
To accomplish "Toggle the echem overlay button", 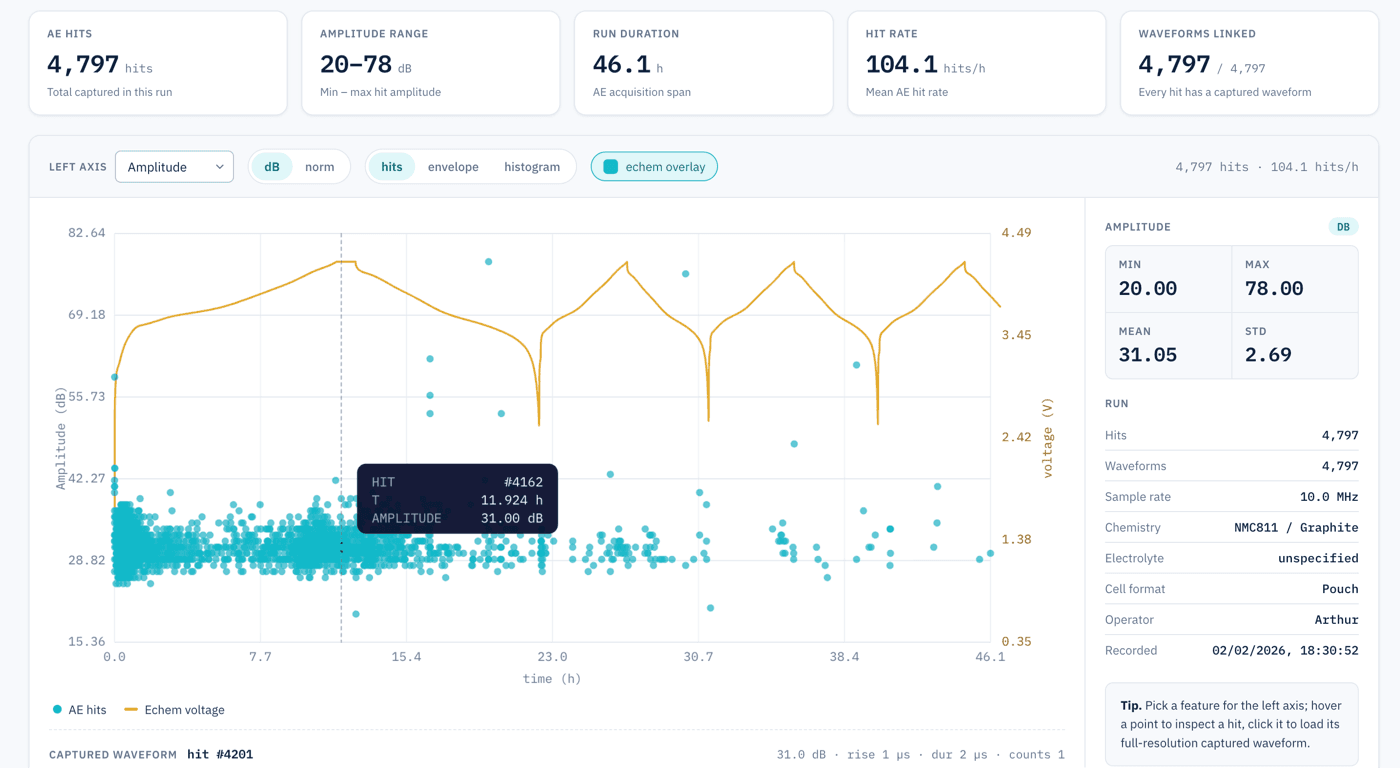I will point(654,167).
